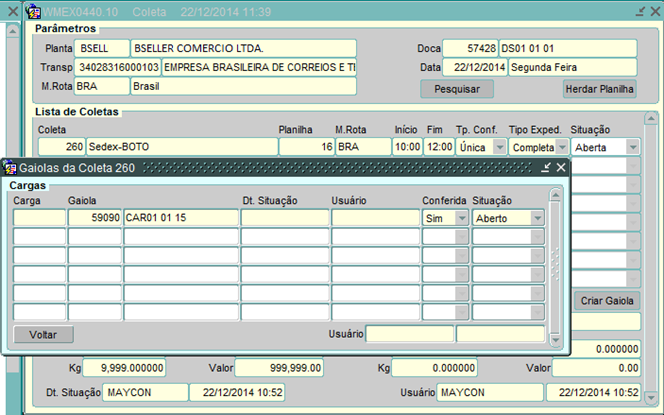
Task: Click the Valor field 999,999.00
Action: pyautogui.click(x=279, y=368)
